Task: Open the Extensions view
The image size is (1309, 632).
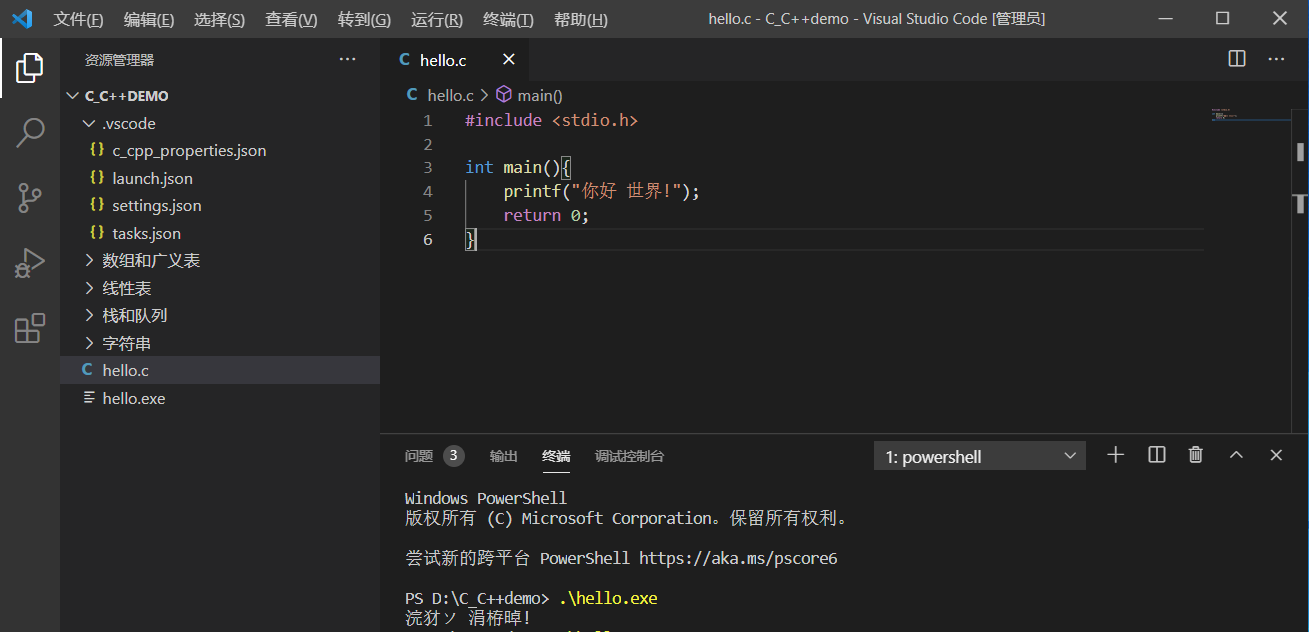Action: [x=29, y=330]
